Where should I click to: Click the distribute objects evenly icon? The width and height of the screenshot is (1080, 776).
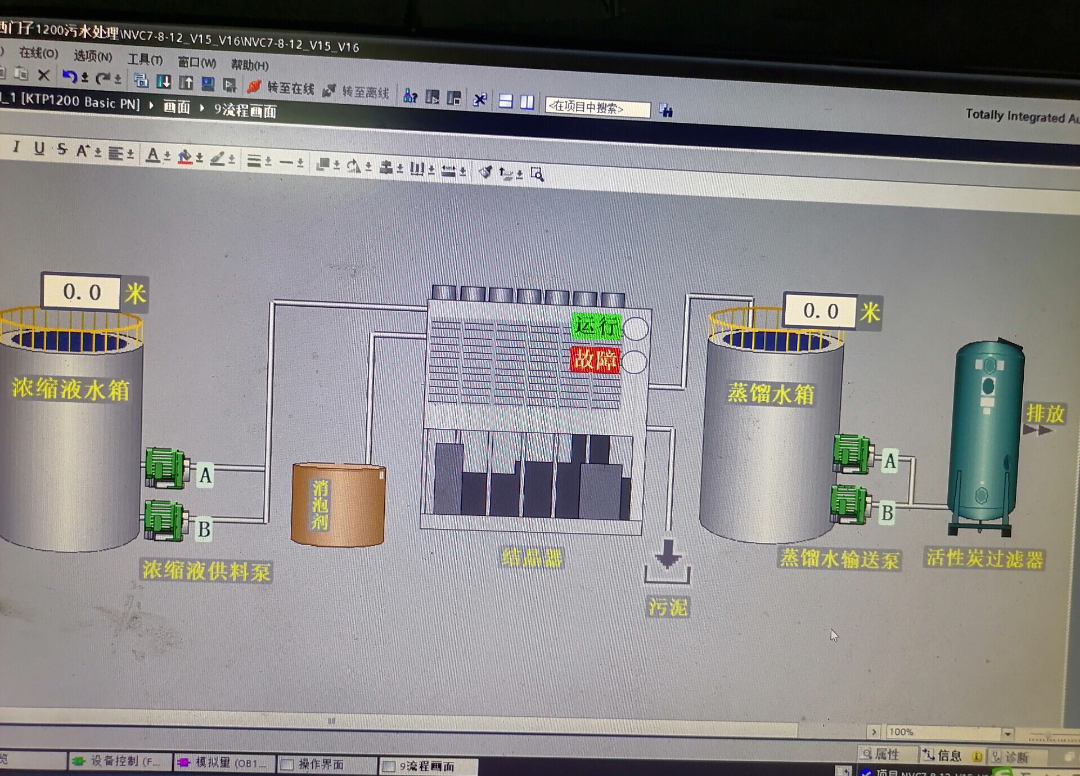(x=417, y=168)
